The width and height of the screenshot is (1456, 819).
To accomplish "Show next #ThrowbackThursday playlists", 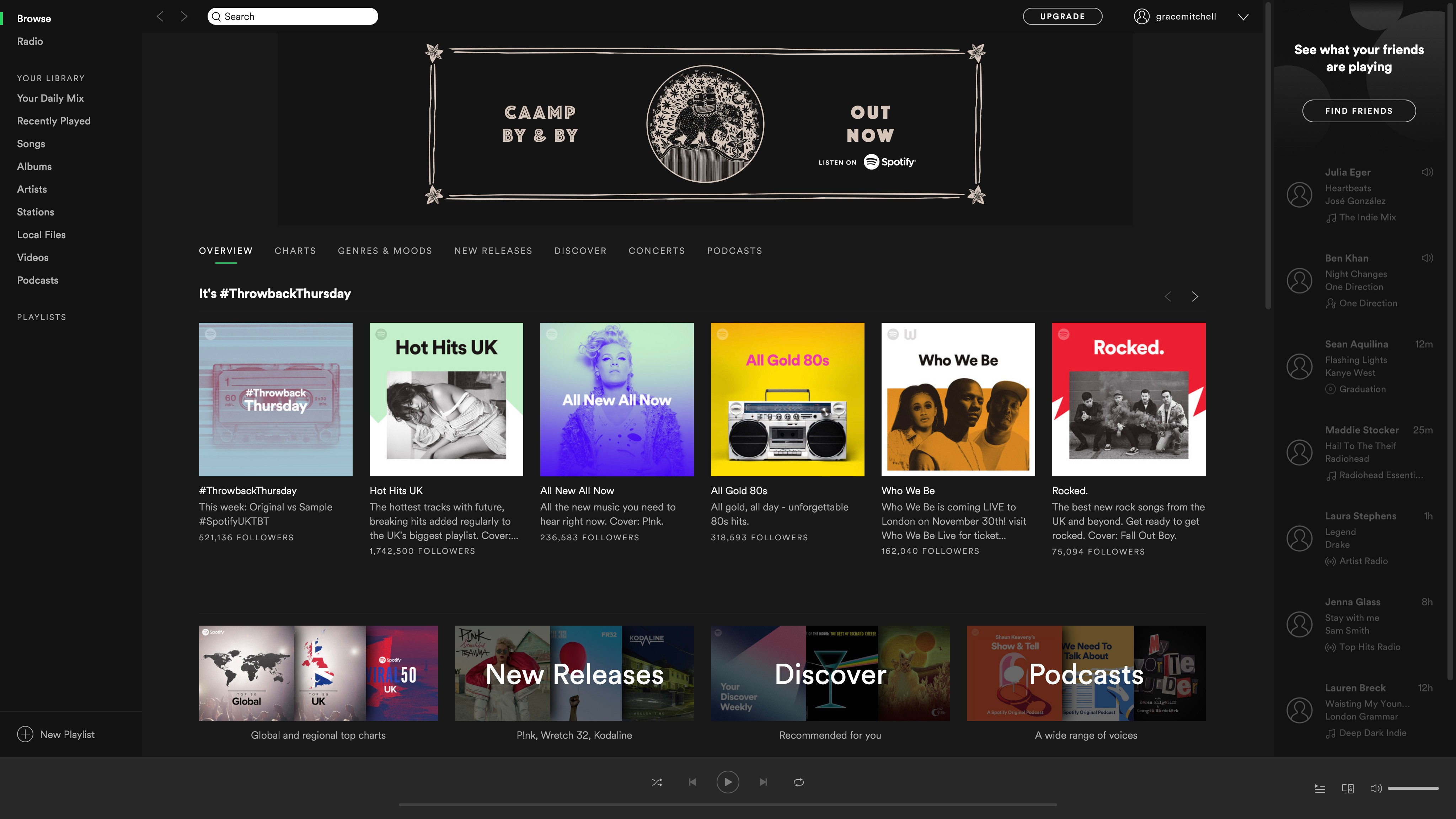I will [1194, 297].
